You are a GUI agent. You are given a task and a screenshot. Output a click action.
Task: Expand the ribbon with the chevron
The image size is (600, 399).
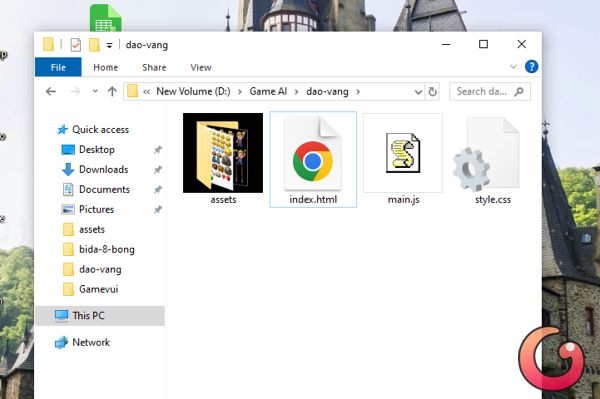click(x=513, y=67)
